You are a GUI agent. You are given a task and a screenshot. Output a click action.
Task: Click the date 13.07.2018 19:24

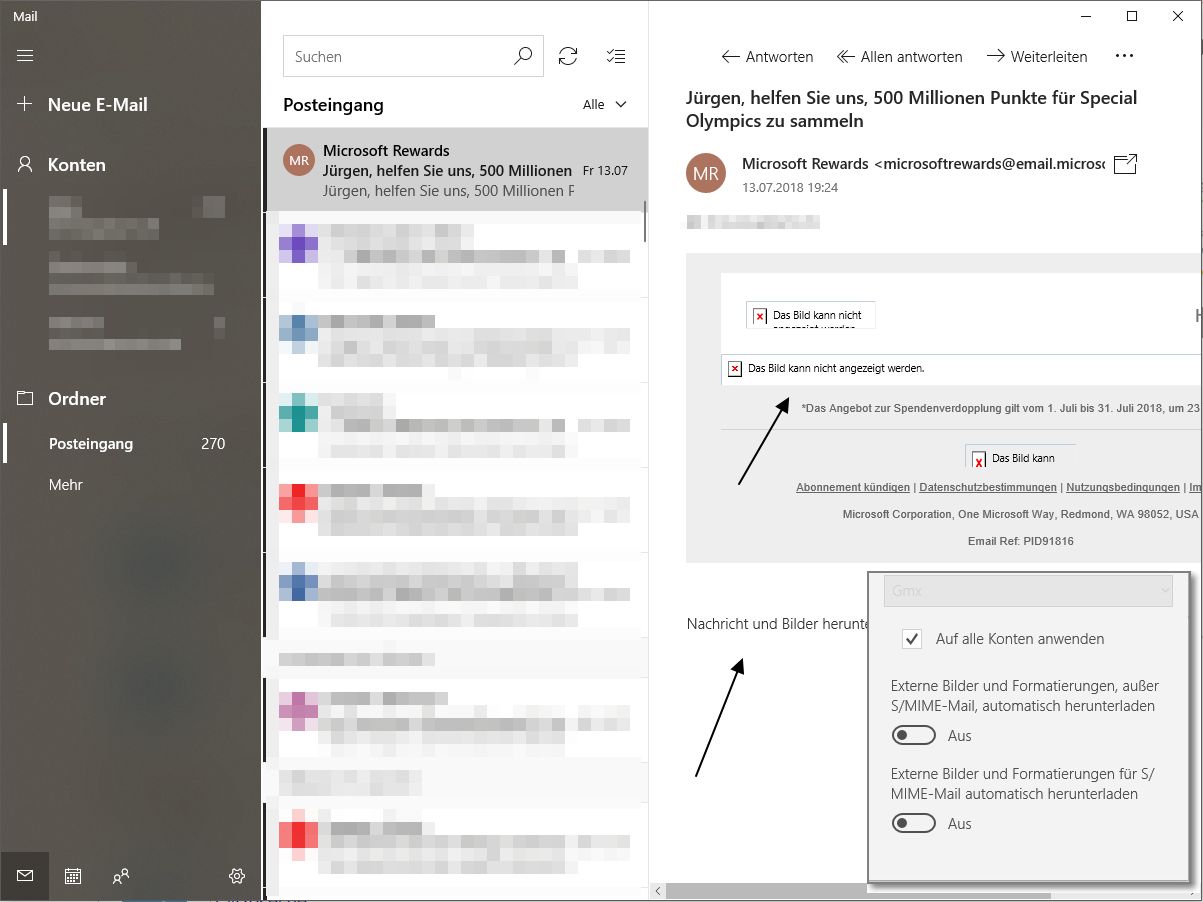[x=790, y=187]
